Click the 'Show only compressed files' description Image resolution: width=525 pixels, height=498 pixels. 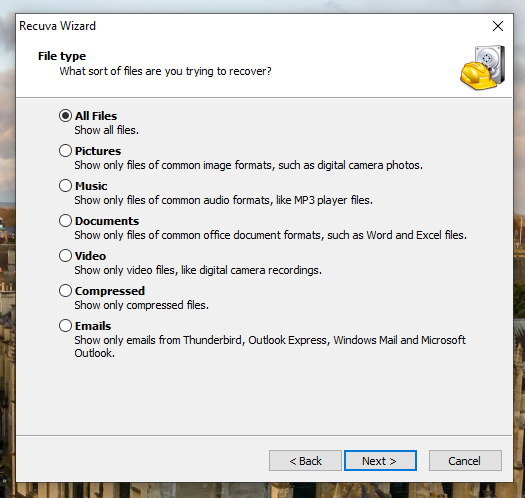pyautogui.click(x=142, y=305)
